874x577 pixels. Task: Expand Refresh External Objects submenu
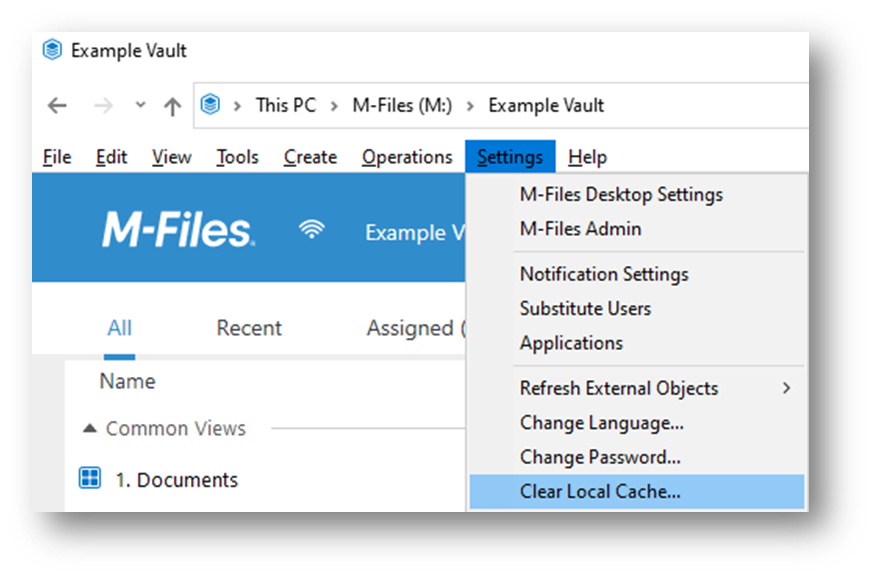point(786,388)
